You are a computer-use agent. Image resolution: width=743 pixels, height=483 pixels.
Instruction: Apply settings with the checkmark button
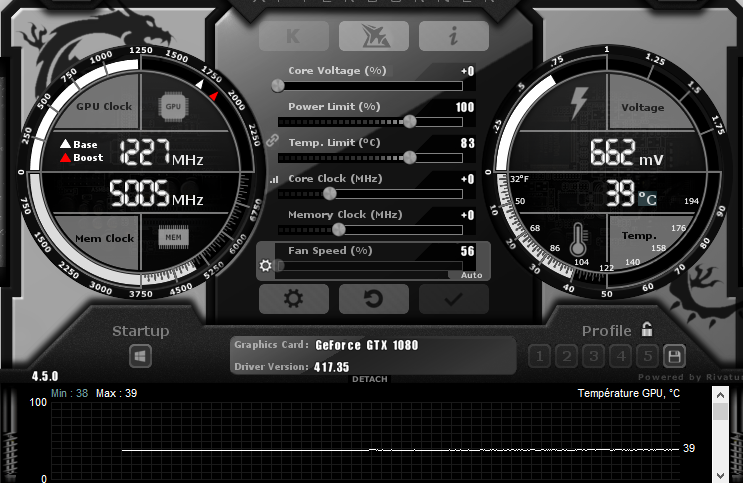point(453,298)
